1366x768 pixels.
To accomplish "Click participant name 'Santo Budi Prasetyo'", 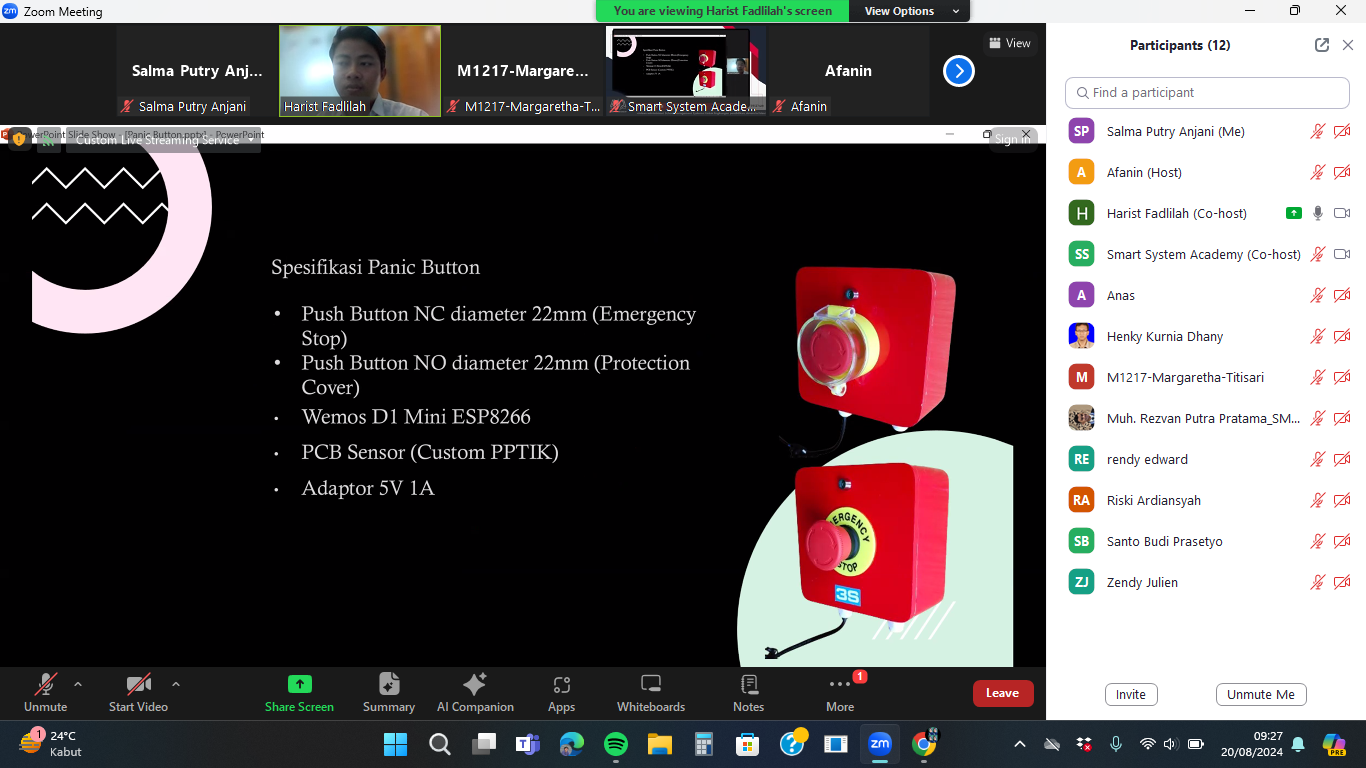I will click(x=1164, y=541).
